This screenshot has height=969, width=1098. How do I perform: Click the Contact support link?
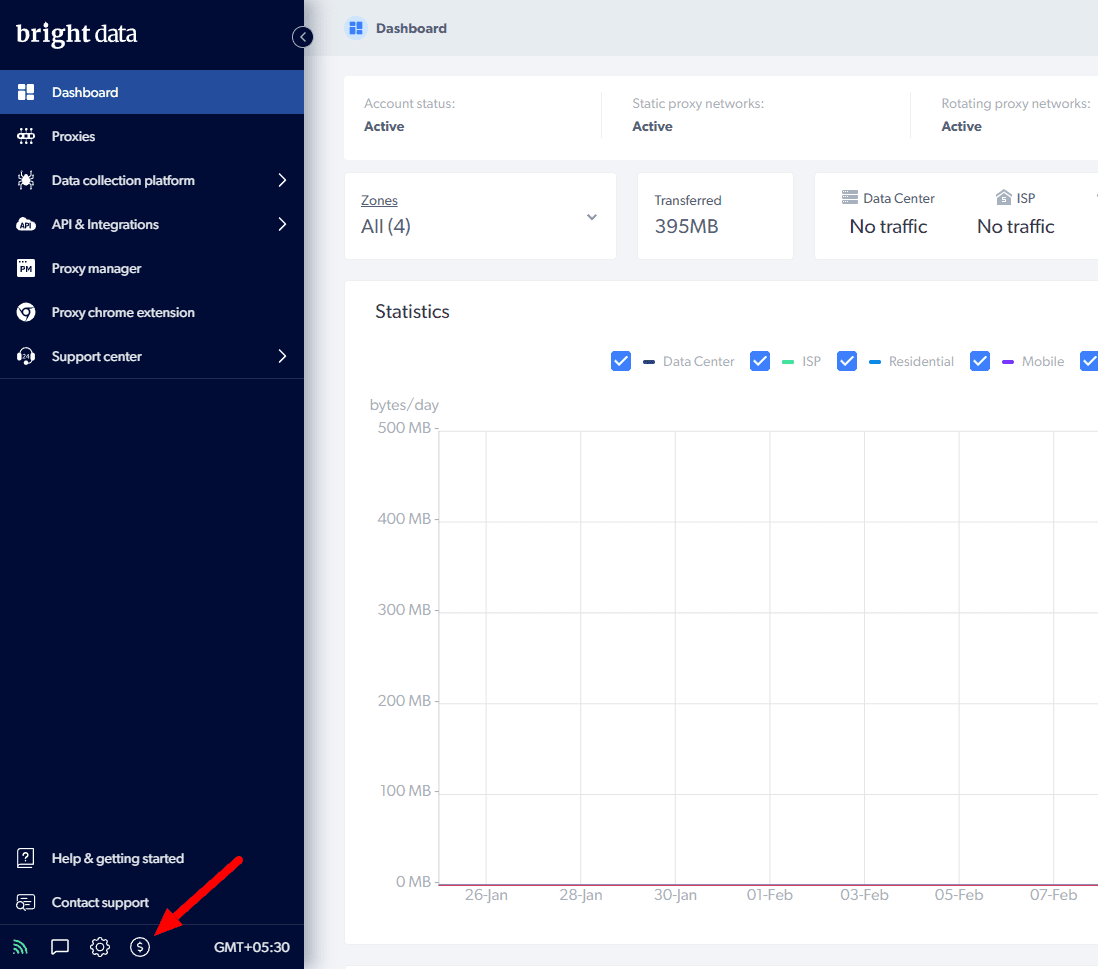[100, 902]
